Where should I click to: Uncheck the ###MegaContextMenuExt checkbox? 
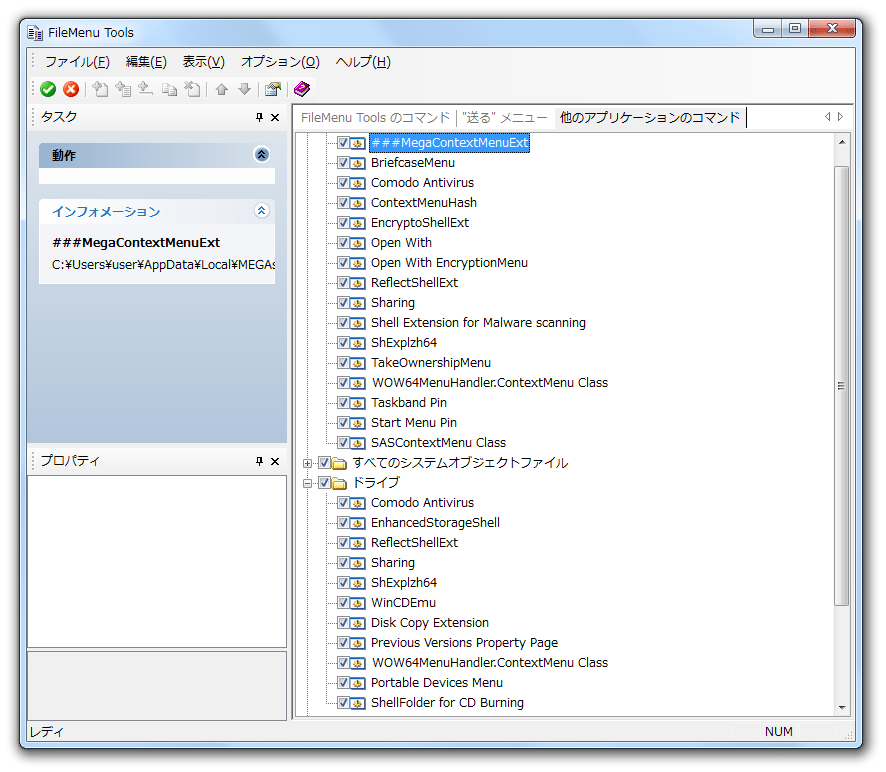(343, 142)
